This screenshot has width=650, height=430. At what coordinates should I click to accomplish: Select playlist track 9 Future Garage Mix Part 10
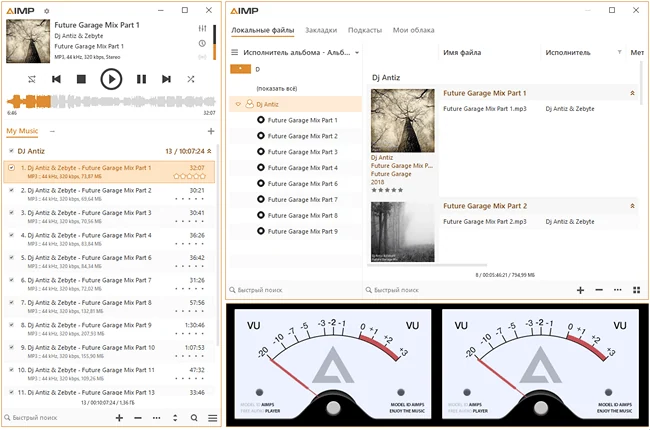[109, 352]
